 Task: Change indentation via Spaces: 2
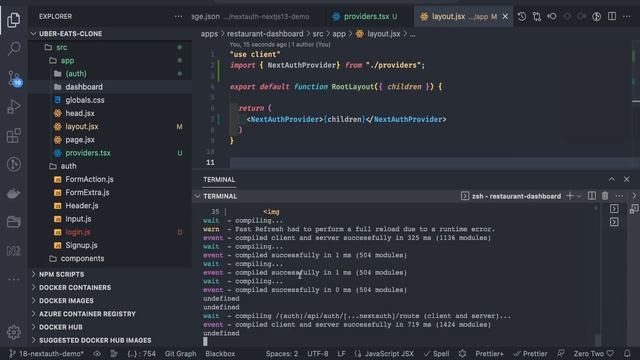click(282, 353)
